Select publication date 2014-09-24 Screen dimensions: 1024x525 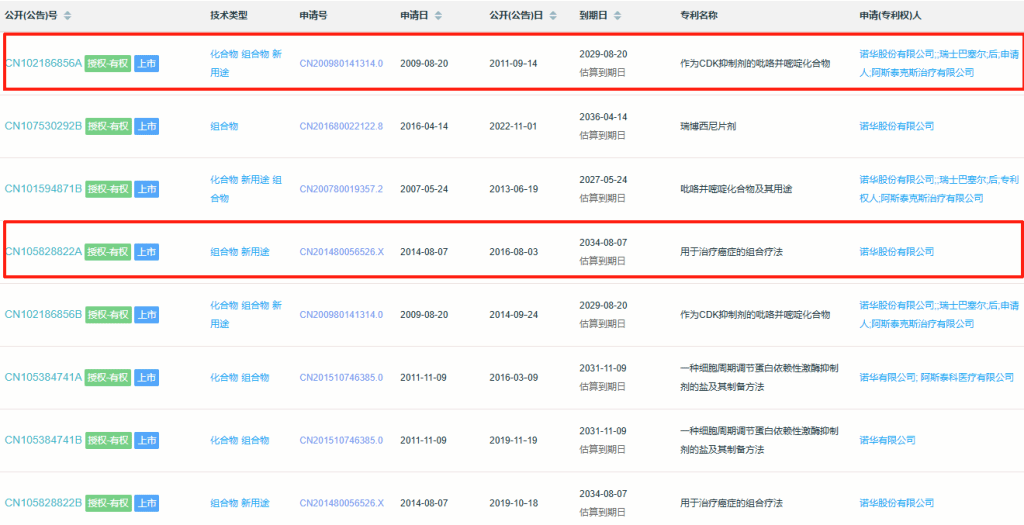click(x=513, y=314)
